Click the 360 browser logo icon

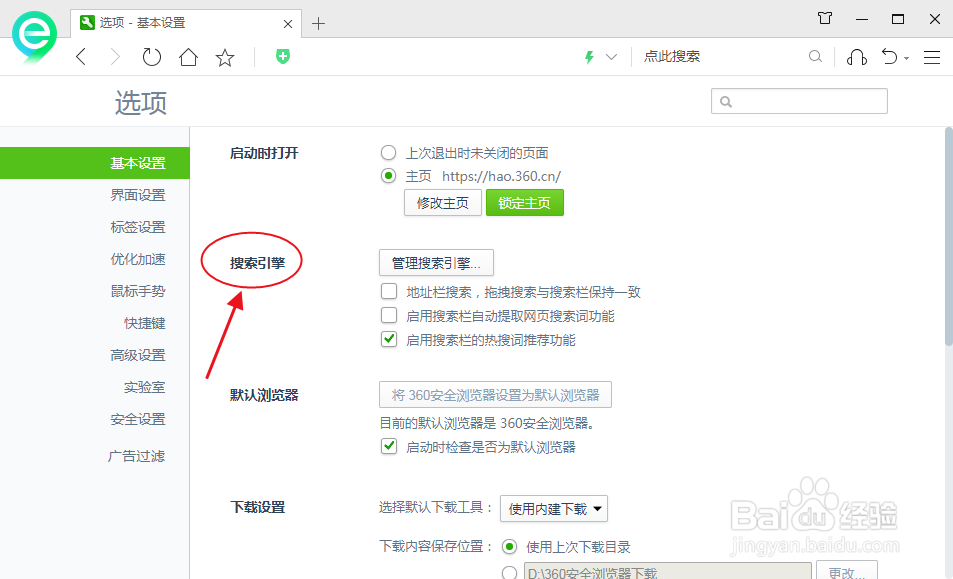click(x=35, y=38)
